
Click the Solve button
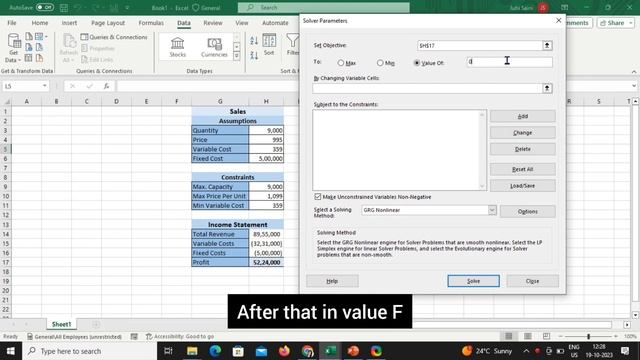(473, 281)
